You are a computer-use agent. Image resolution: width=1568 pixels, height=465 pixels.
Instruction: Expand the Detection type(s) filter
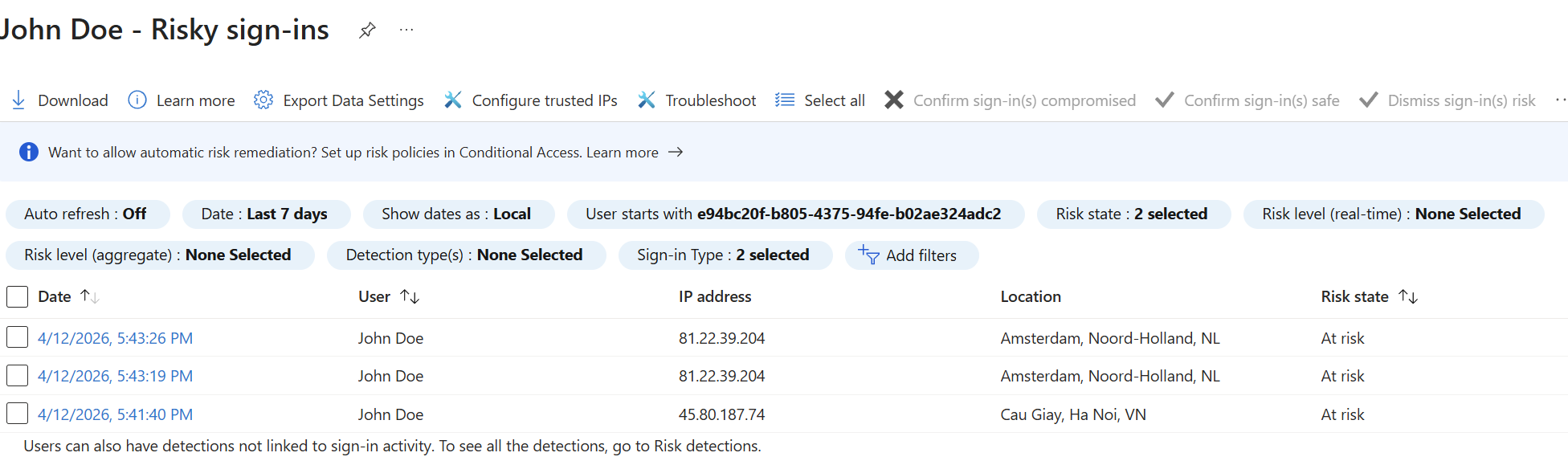pos(464,255)
